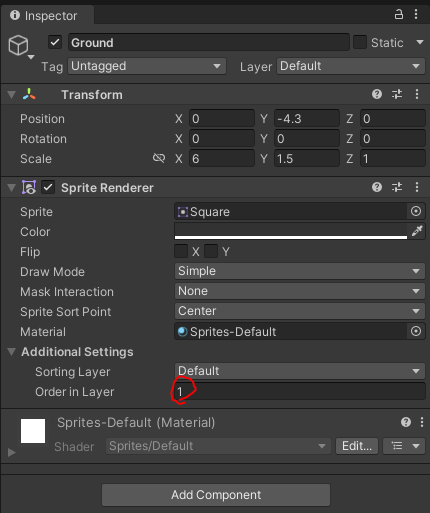The image size is (430, 513).
Task: Open the Tag dropdown showing Untagged
Action: click(x=147, y=66)
